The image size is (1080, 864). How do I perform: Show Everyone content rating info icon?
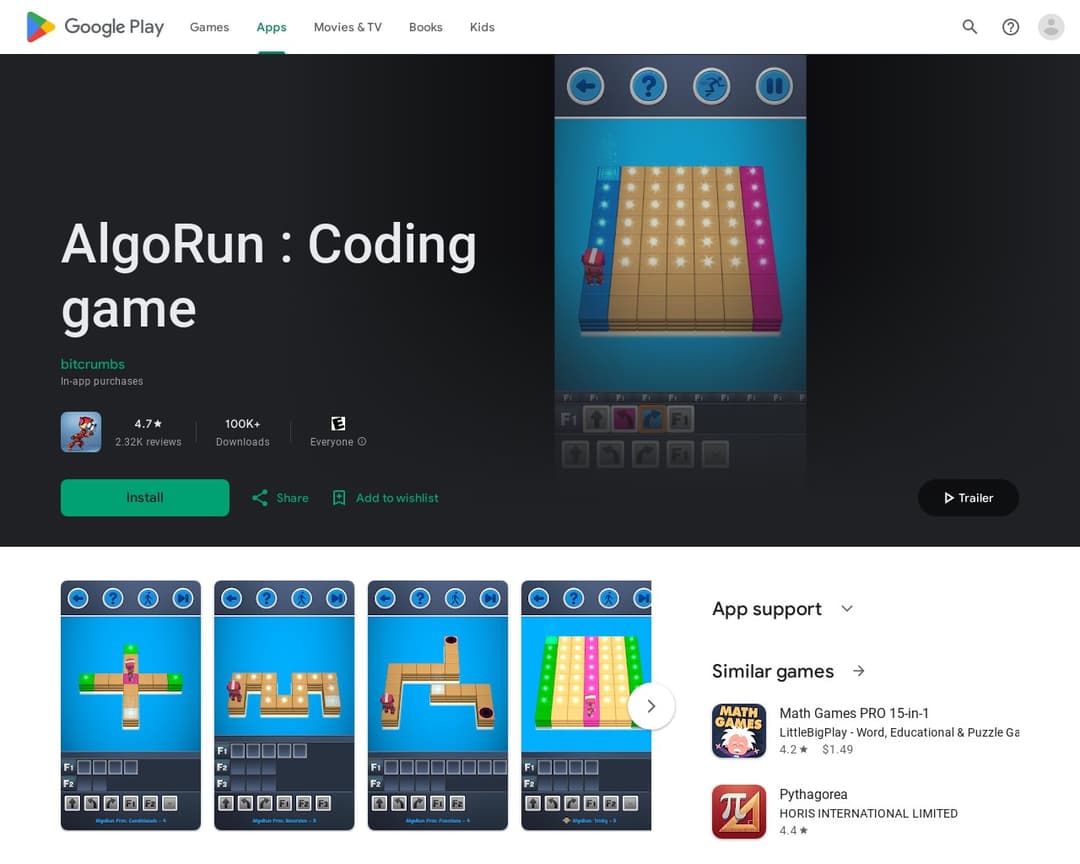[362, 442]
